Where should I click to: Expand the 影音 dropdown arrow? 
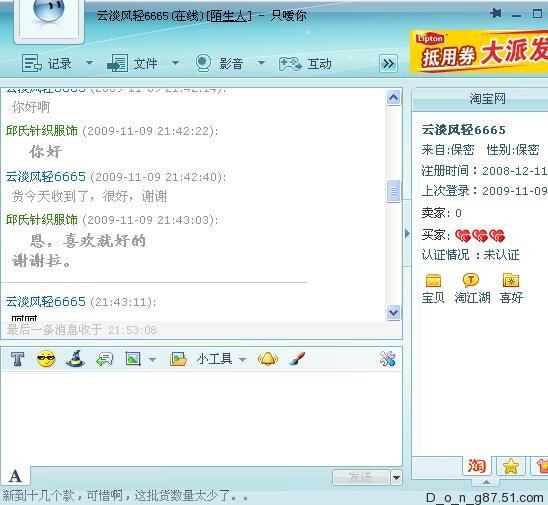tap(261, 63)
